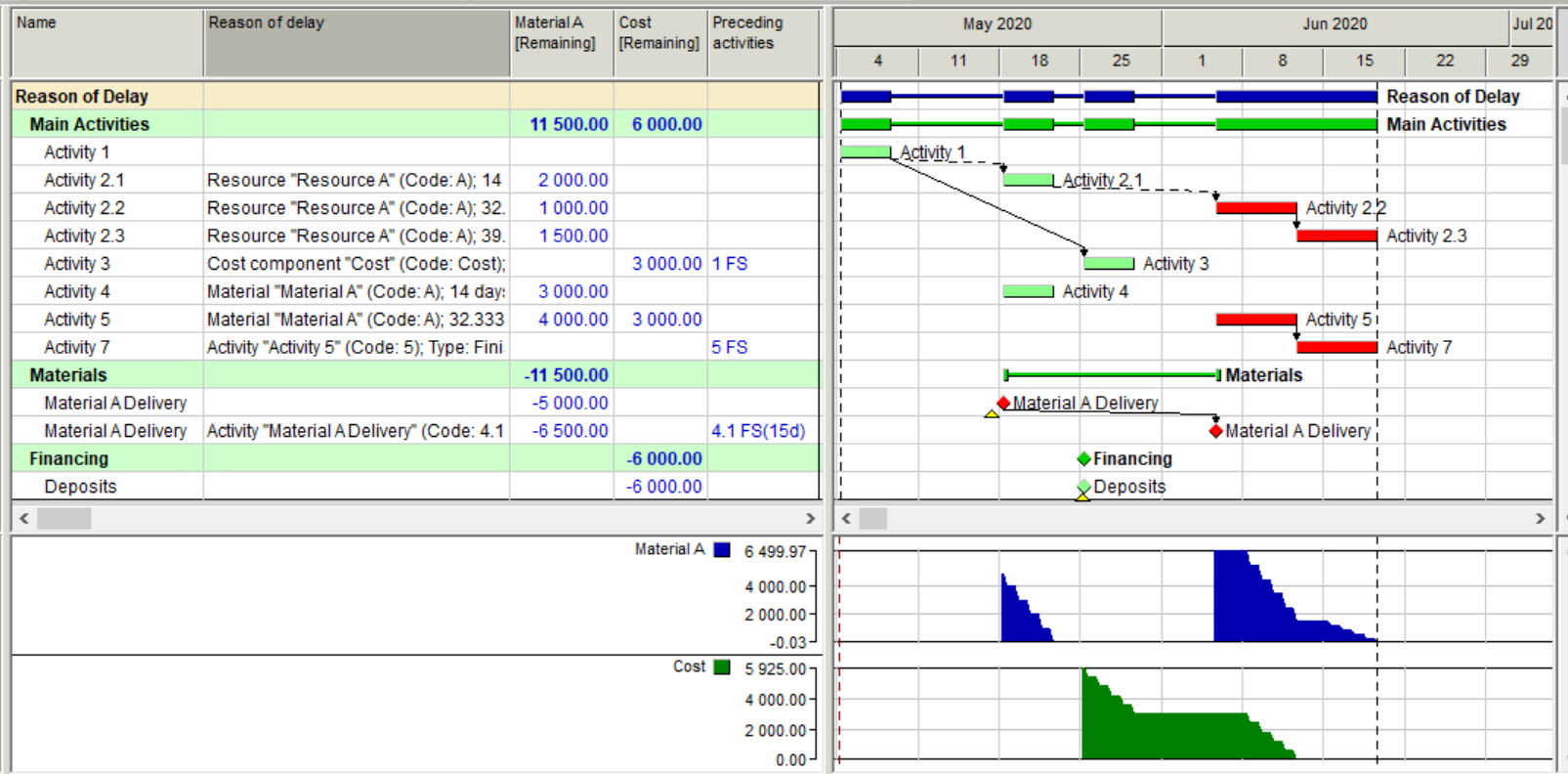The image size is (1568, 774).
Task: Click the red Activity 5 Gantt bar
Action: [1256, 320]
